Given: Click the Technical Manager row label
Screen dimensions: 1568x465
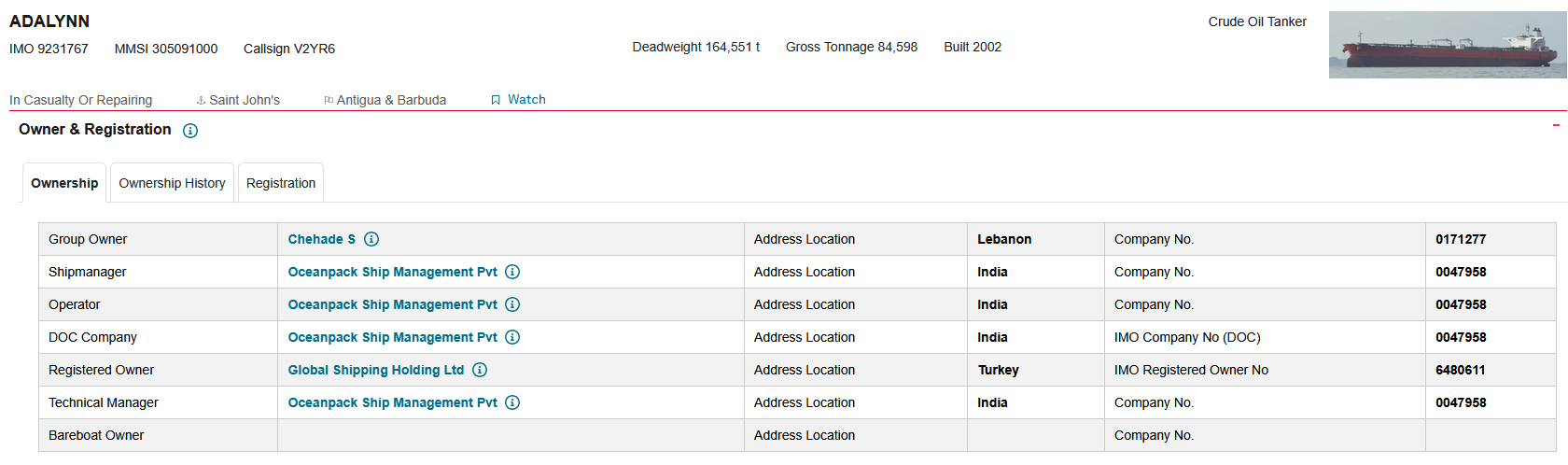Looking at the screenshot, I should coord(104,402).
